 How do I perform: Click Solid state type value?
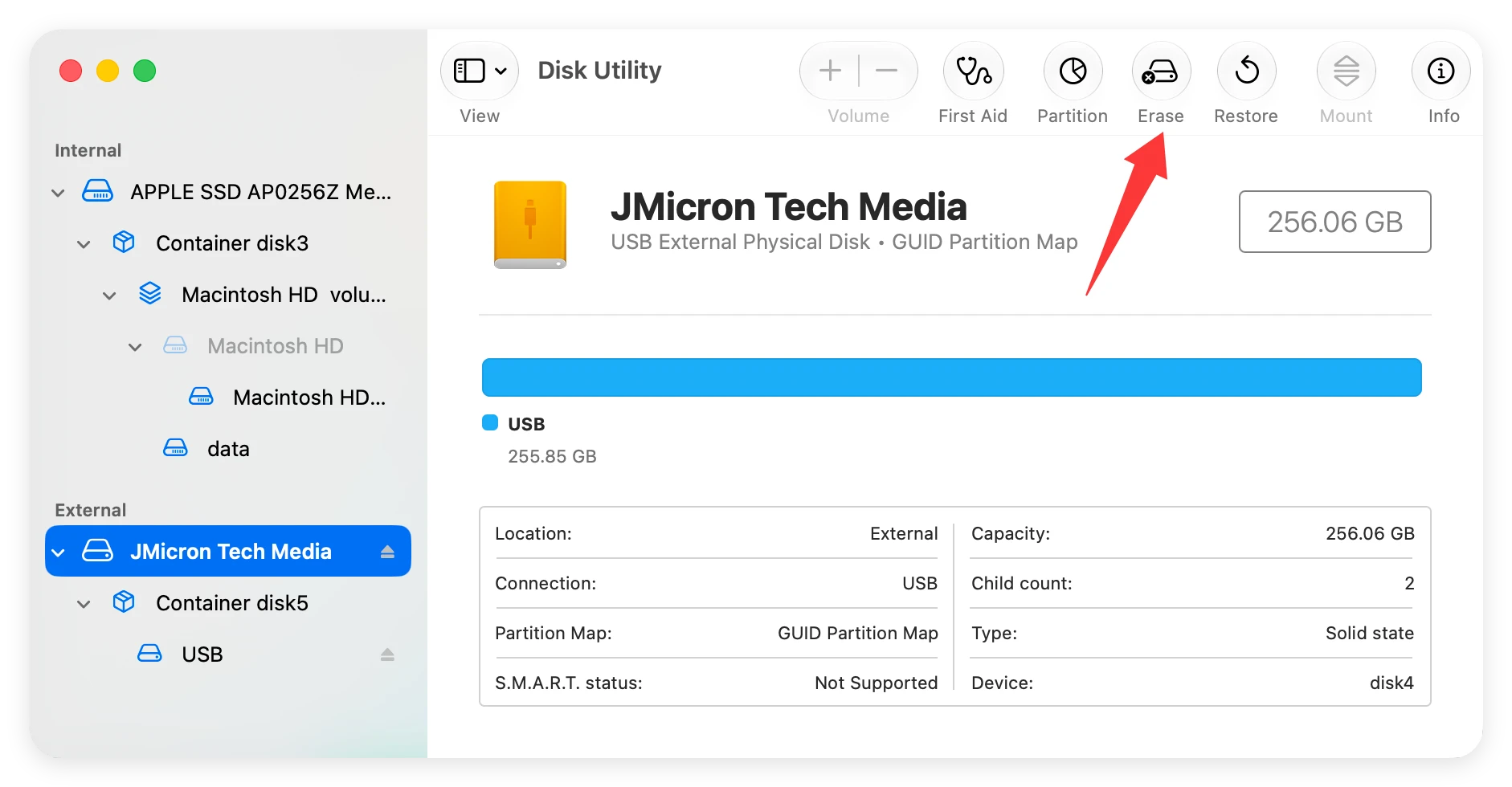coord(1370,633)
